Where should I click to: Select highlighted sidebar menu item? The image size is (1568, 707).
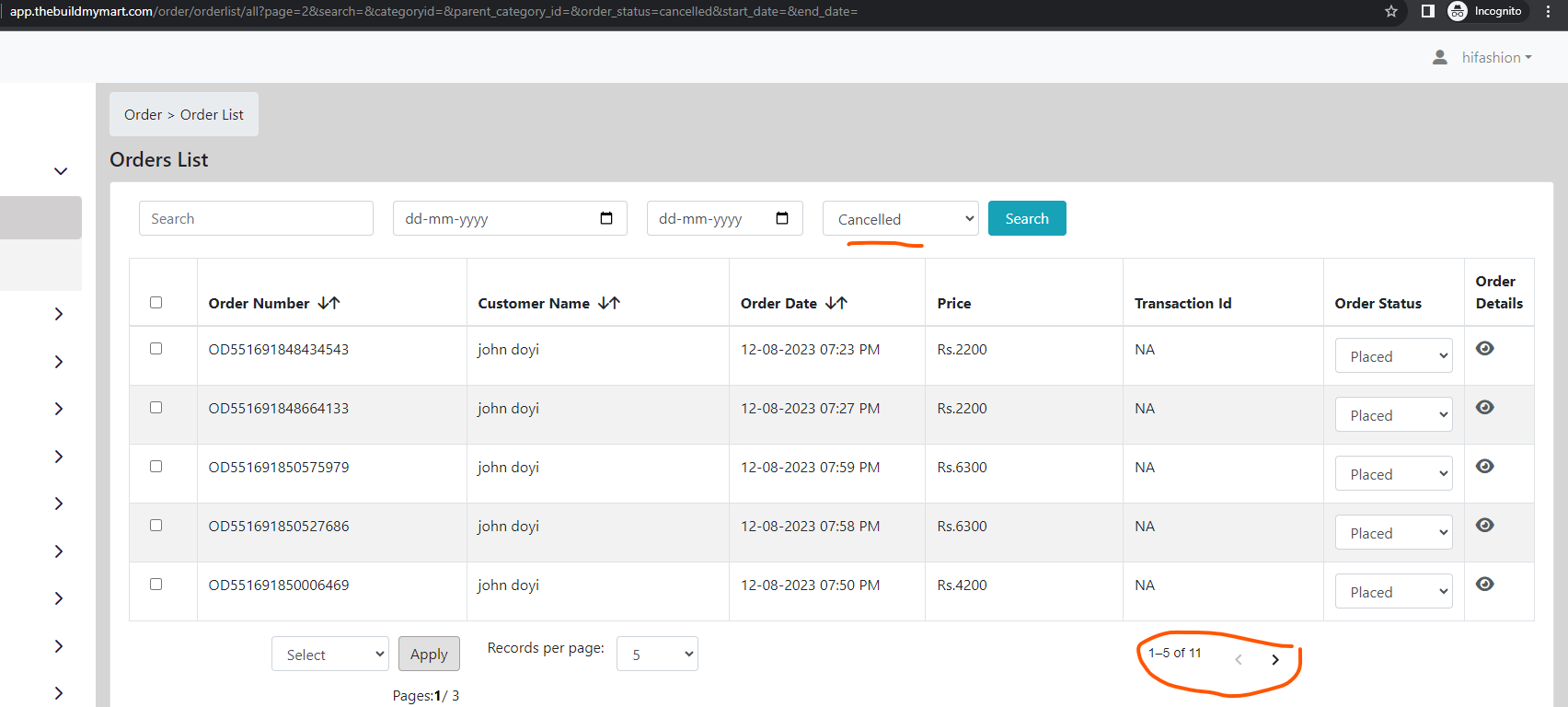[x=40, y=217]
